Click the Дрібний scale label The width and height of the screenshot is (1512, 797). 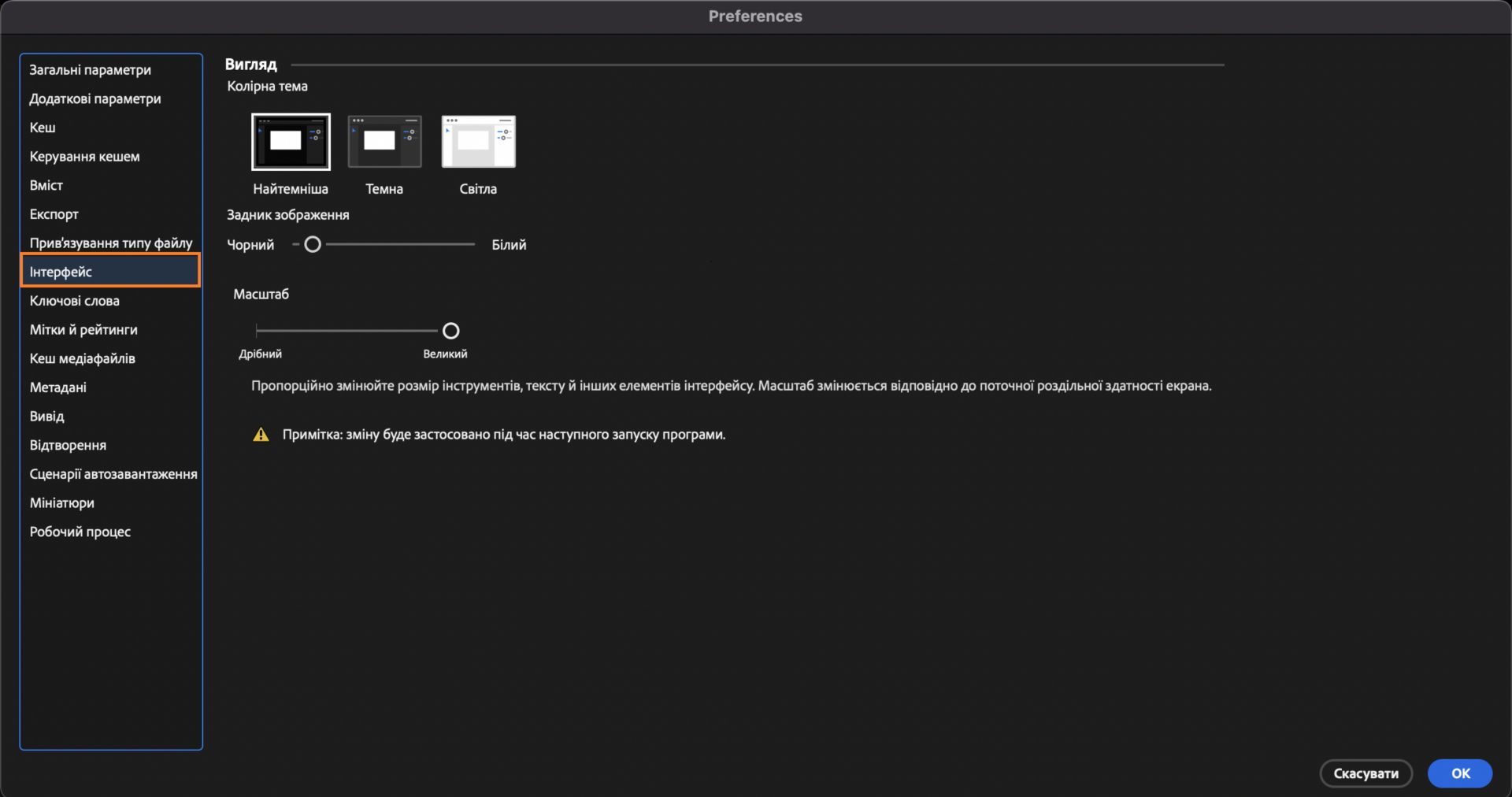pyautogui.click(x=260, y=354)
